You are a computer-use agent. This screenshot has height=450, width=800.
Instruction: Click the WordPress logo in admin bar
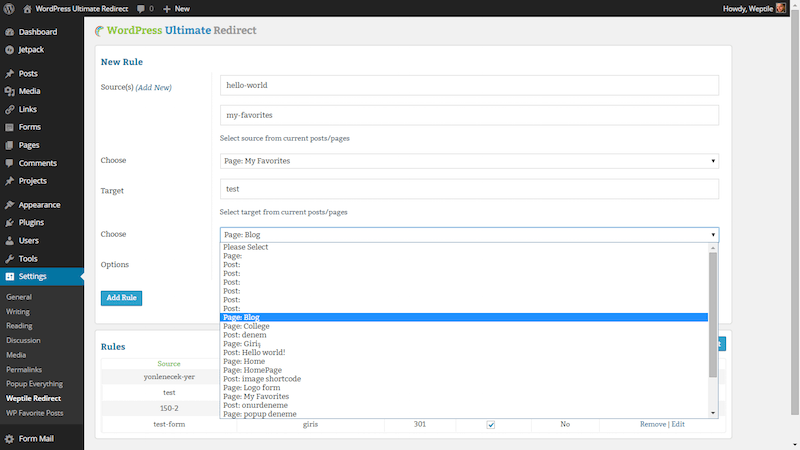click(10, 8)
